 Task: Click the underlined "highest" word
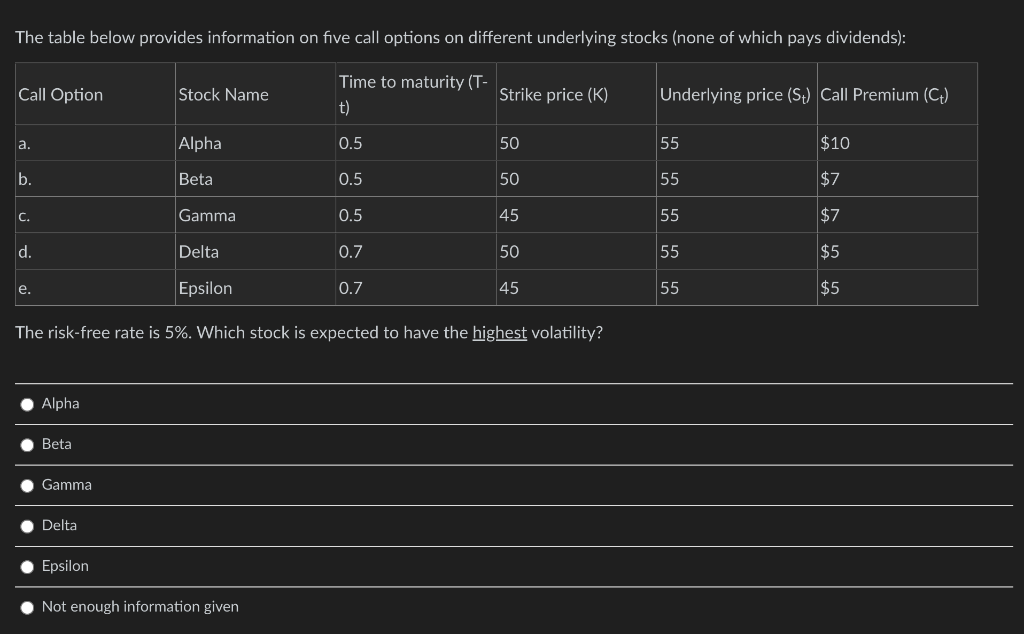coord(499,332)
